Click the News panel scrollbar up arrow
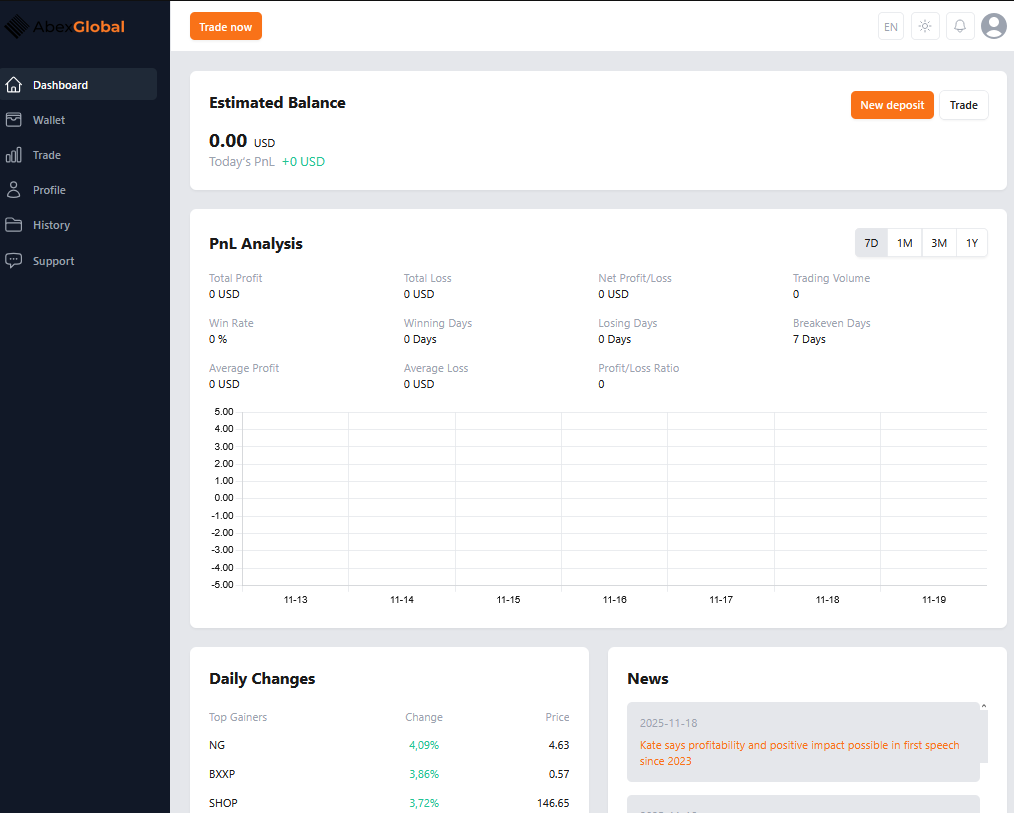This screenshot has width=1014, height=813. click(x=984, y=707)
